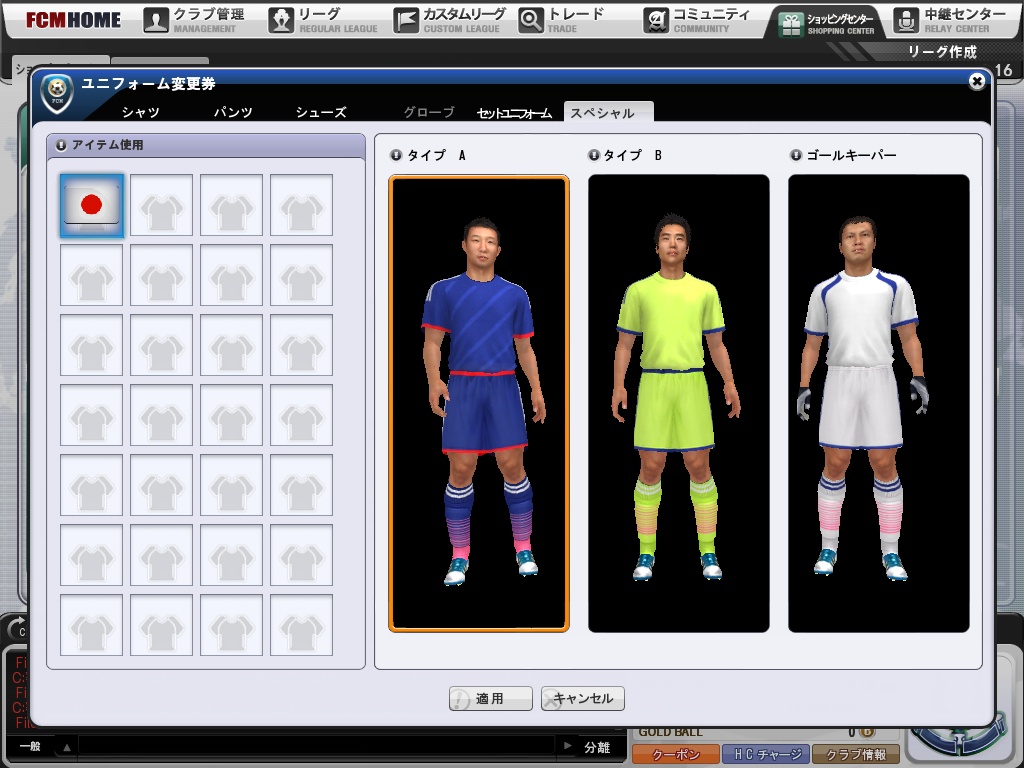Switch to the シューズ tab

pyautogui.click(x=321, y=112)
